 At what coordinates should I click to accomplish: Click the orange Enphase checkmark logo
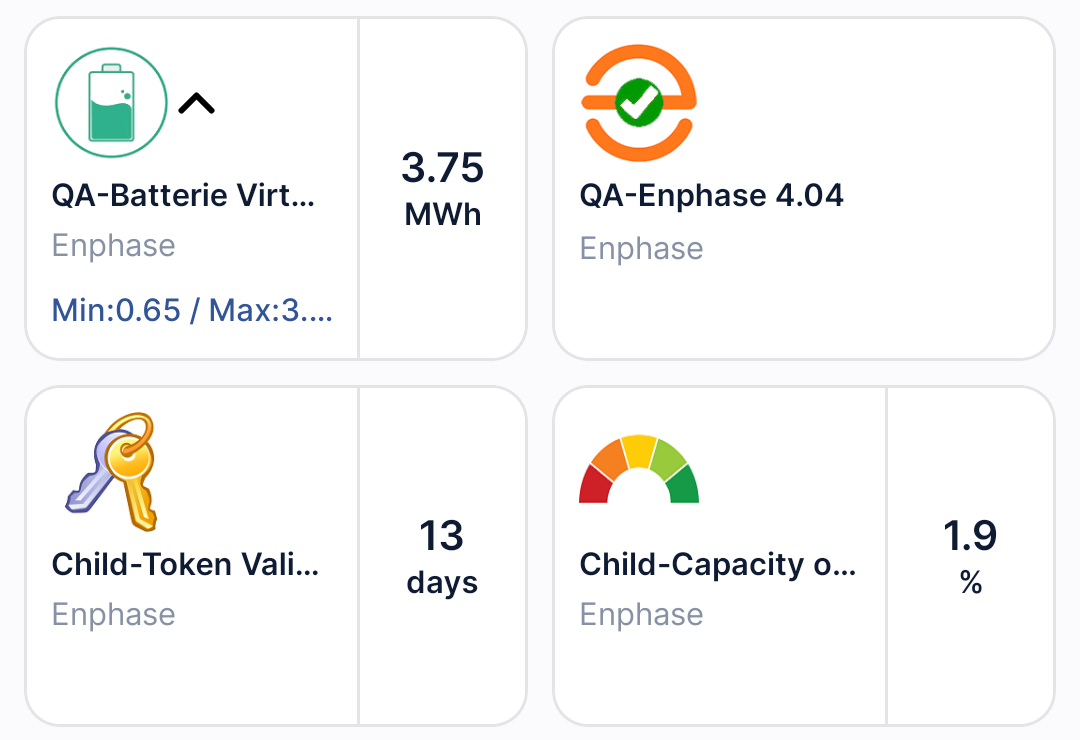[x=639, y=103]
